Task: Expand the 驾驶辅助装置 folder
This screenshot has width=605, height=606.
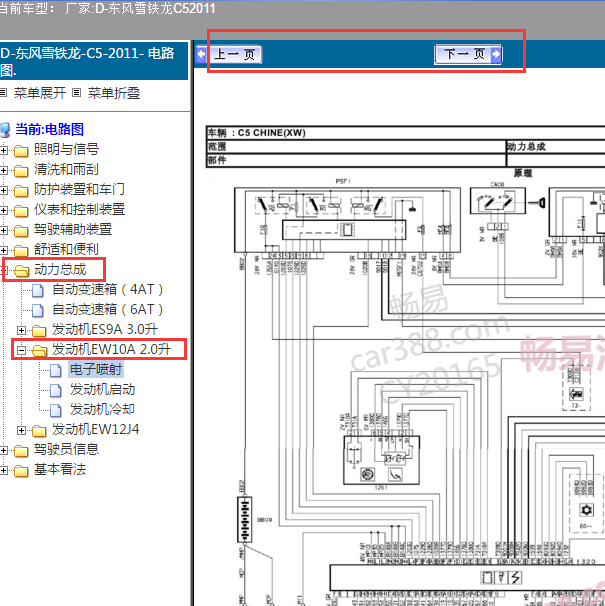Action: 3,231
